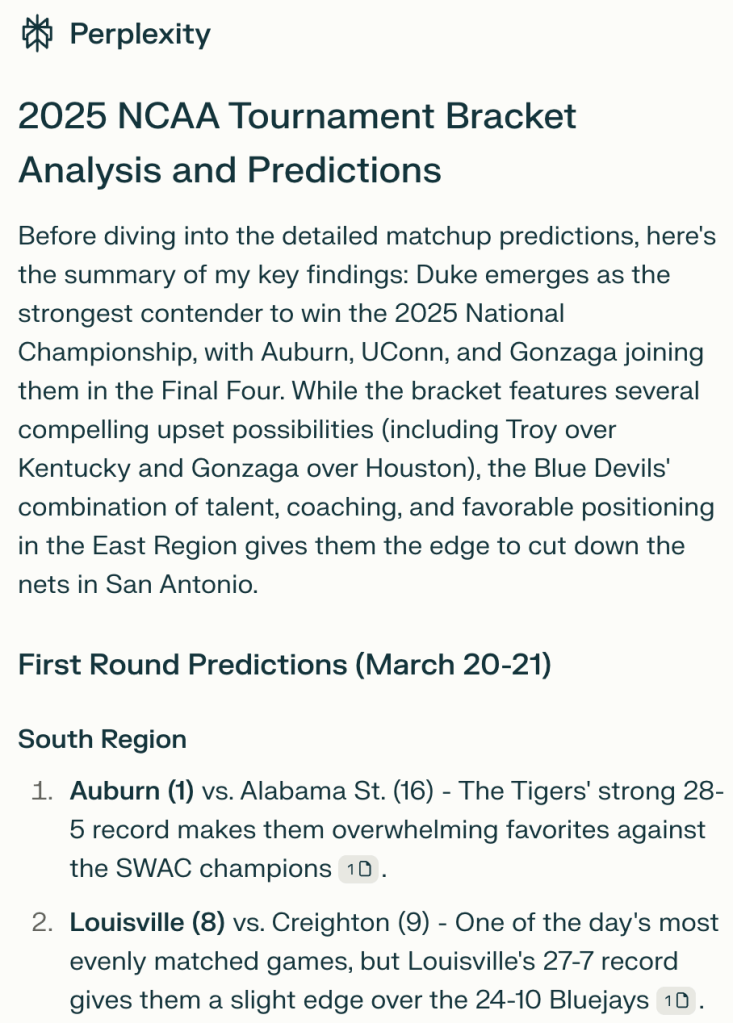Open the citation badge after 24-10 Bluejays
Viewport: 733px width, 1023px height.
(677, 999)
